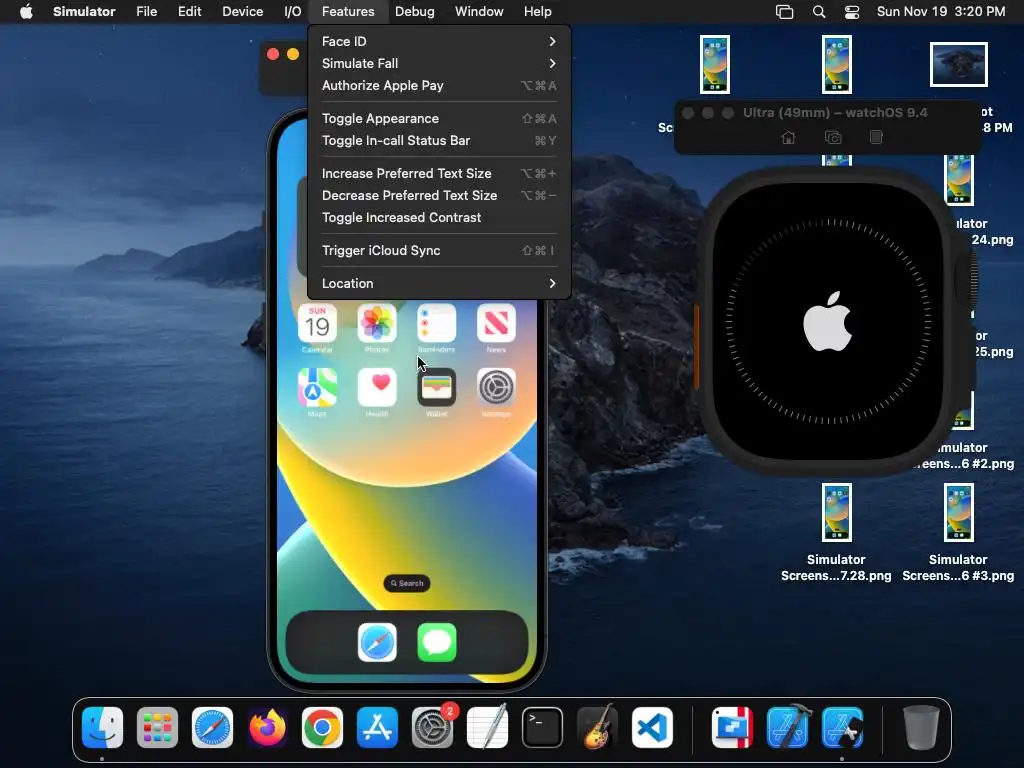The height and width of the screenshot is (768, 1024).
Task: Open the Trash in the Dock
Action: point(921,727)
